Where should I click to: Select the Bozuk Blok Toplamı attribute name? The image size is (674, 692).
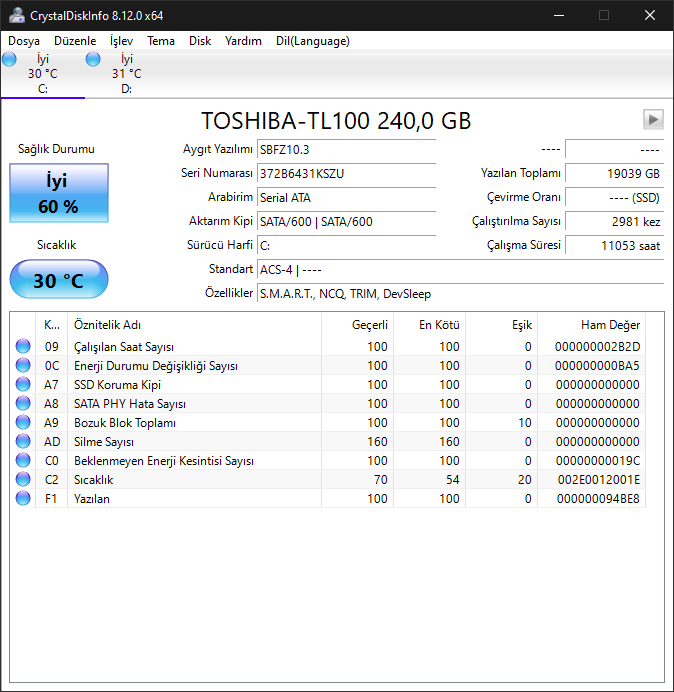pos(125,423)
